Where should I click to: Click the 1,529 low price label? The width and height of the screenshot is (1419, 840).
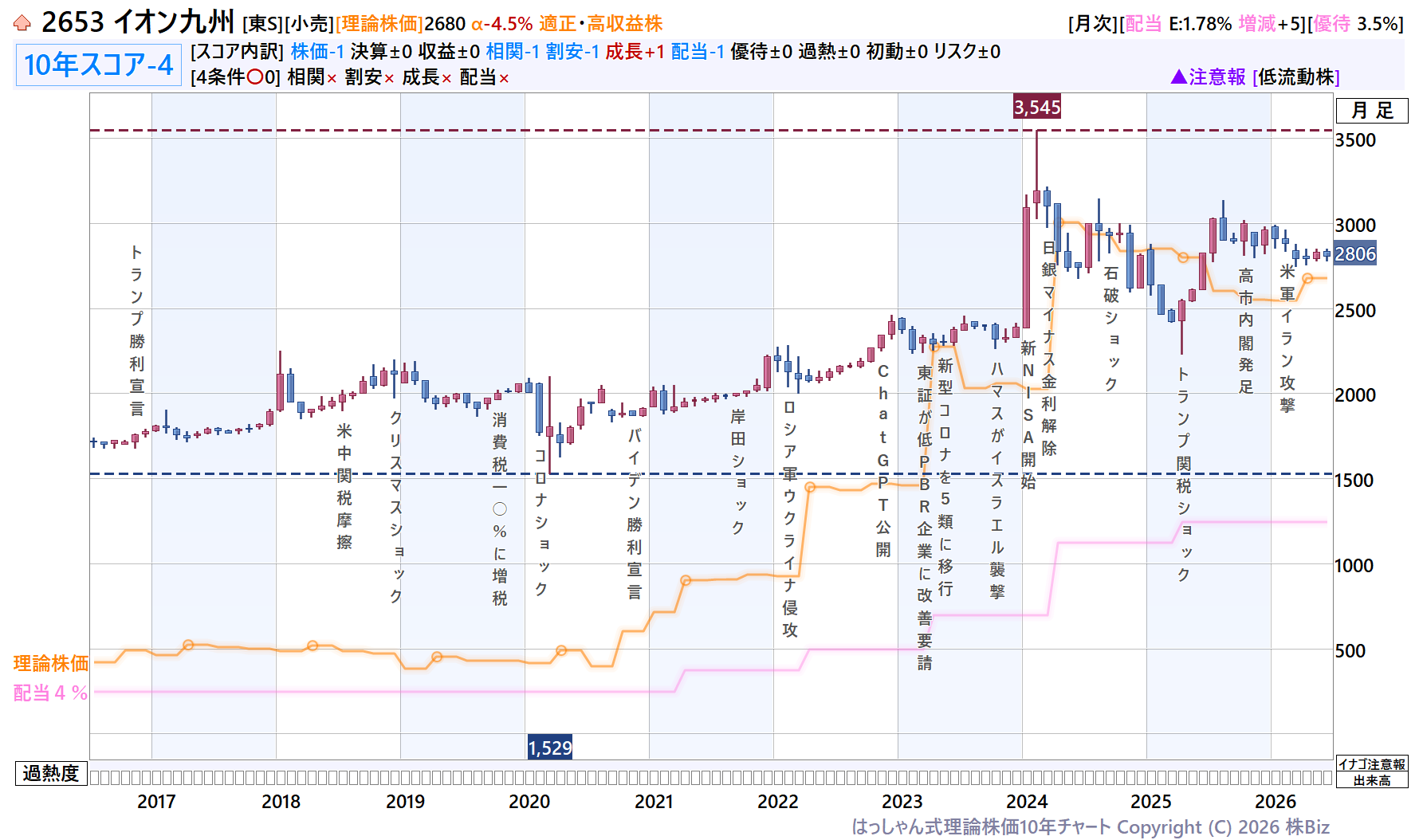click(x=550, y=748)
